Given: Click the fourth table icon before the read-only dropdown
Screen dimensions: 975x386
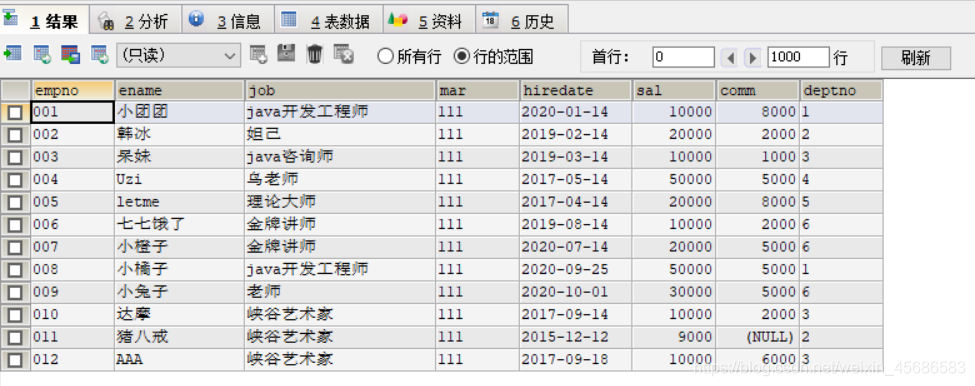Looking at the screenshot, I should [99, 55].
